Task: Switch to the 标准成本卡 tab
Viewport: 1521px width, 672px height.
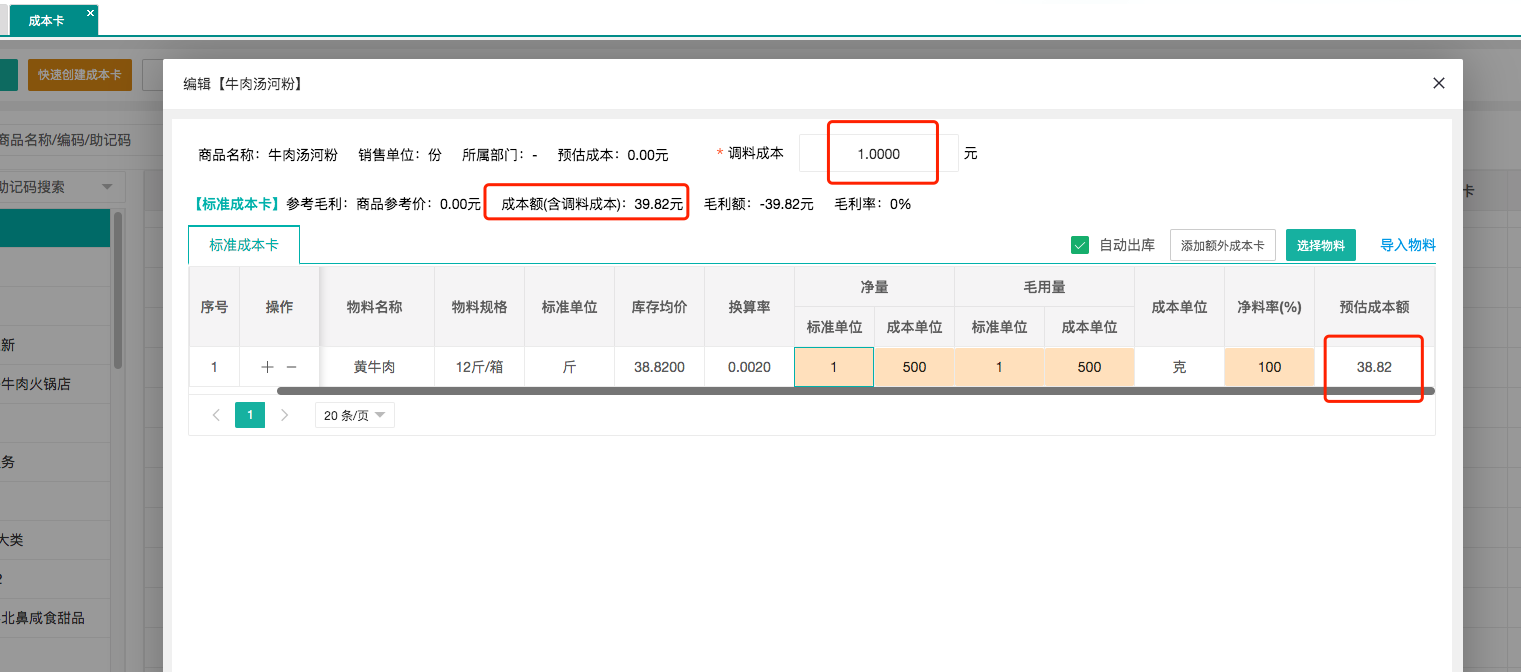Action: 243,245
